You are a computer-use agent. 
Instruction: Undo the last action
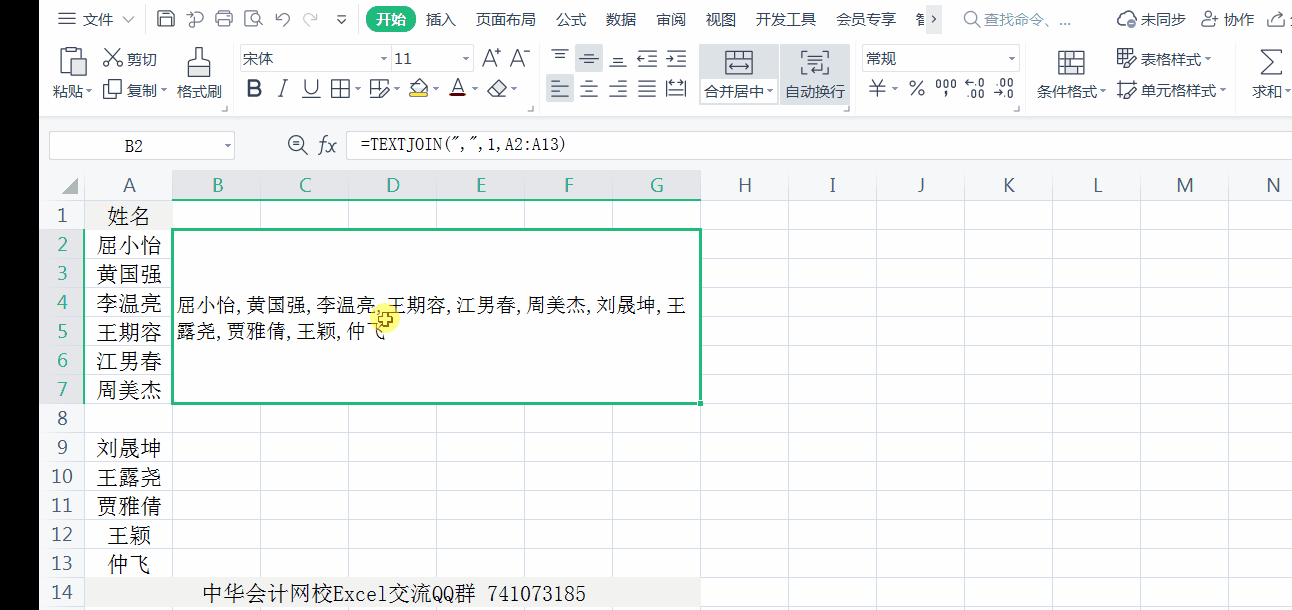(x=282, y=19)
